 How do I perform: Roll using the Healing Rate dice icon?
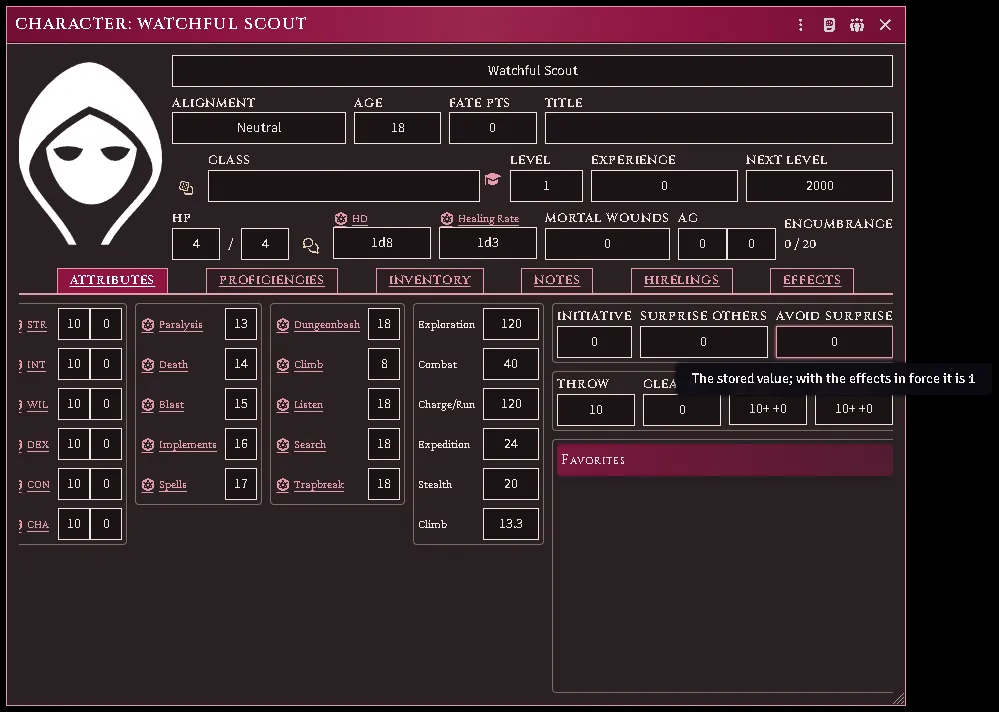pos(447,218)
